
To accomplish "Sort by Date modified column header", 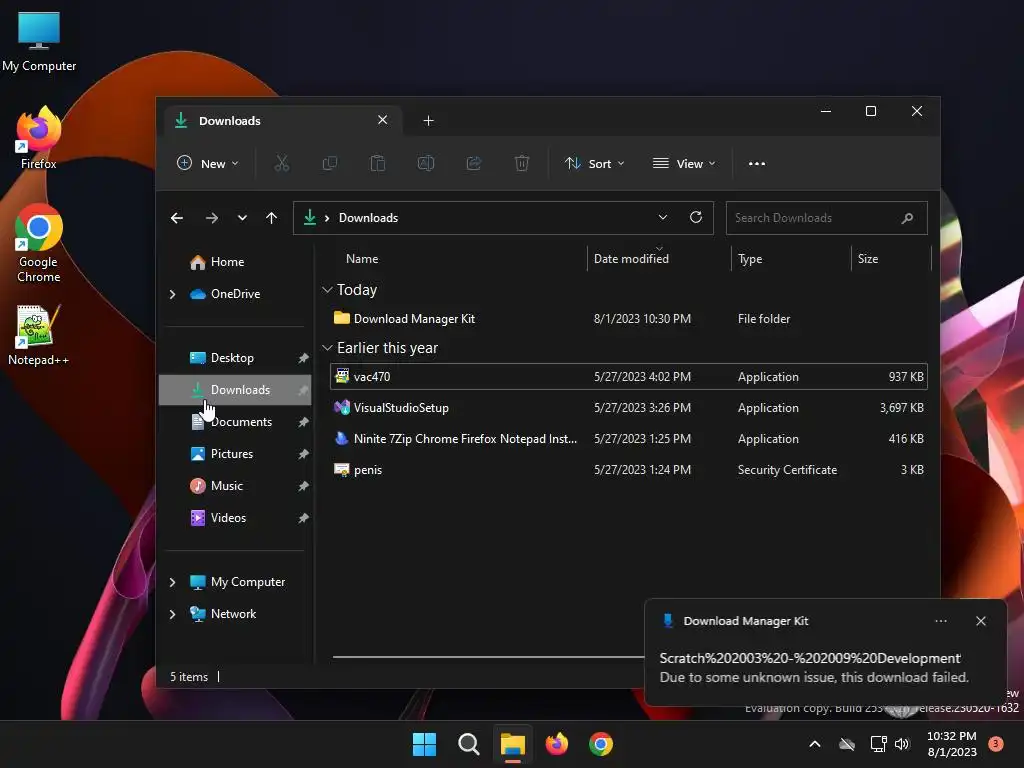I will tap(631, 259).
